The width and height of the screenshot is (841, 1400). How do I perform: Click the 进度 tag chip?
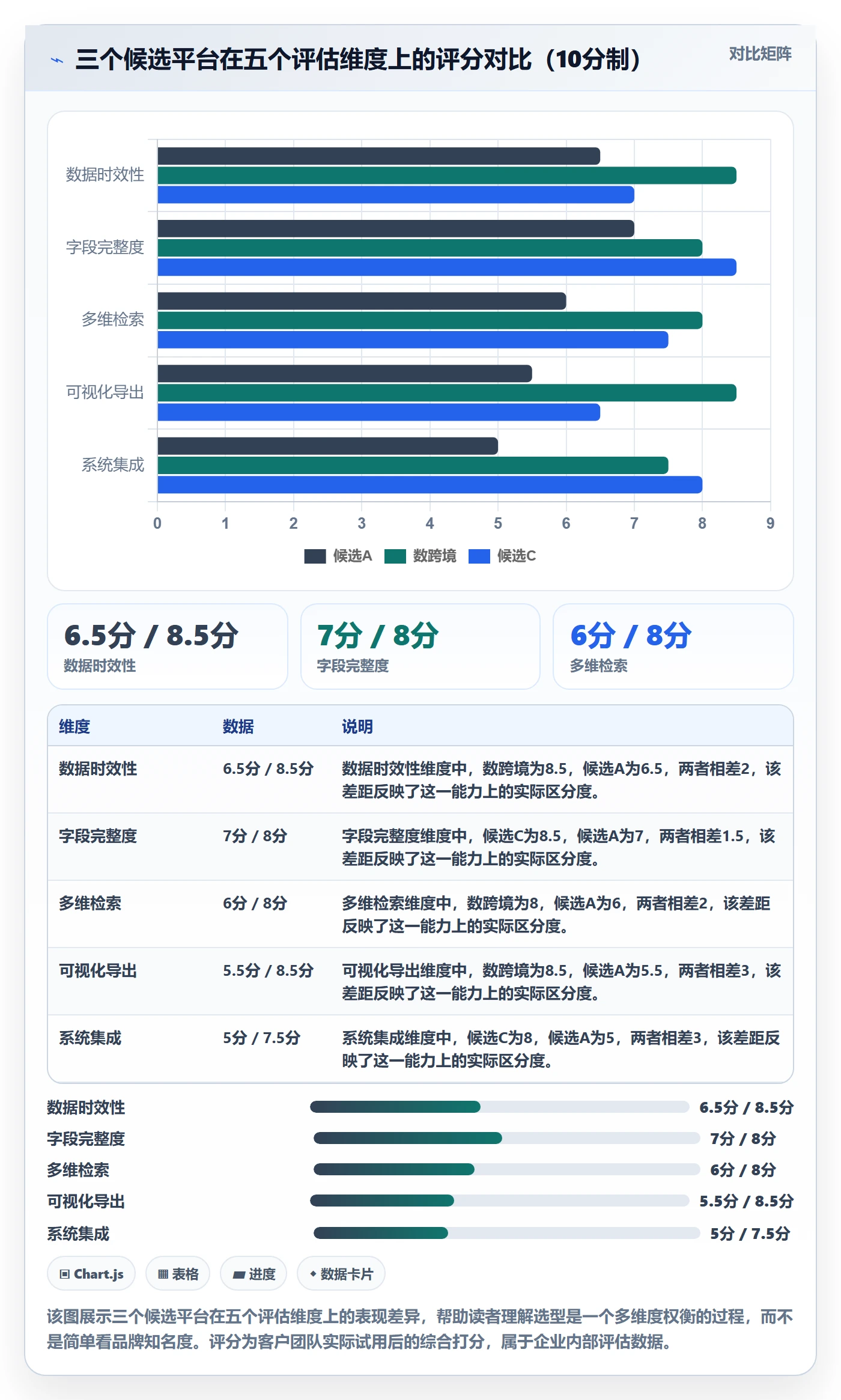pos(254,1273)
